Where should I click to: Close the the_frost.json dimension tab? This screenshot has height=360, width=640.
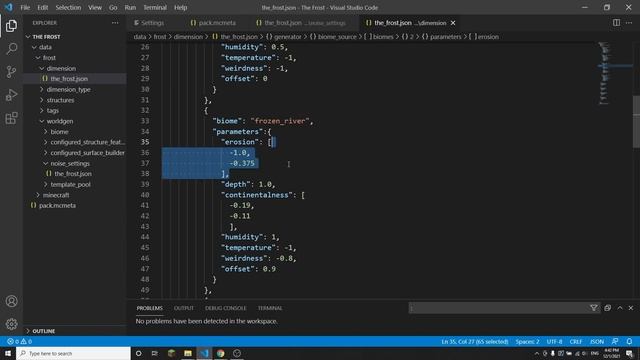point(453,23)
